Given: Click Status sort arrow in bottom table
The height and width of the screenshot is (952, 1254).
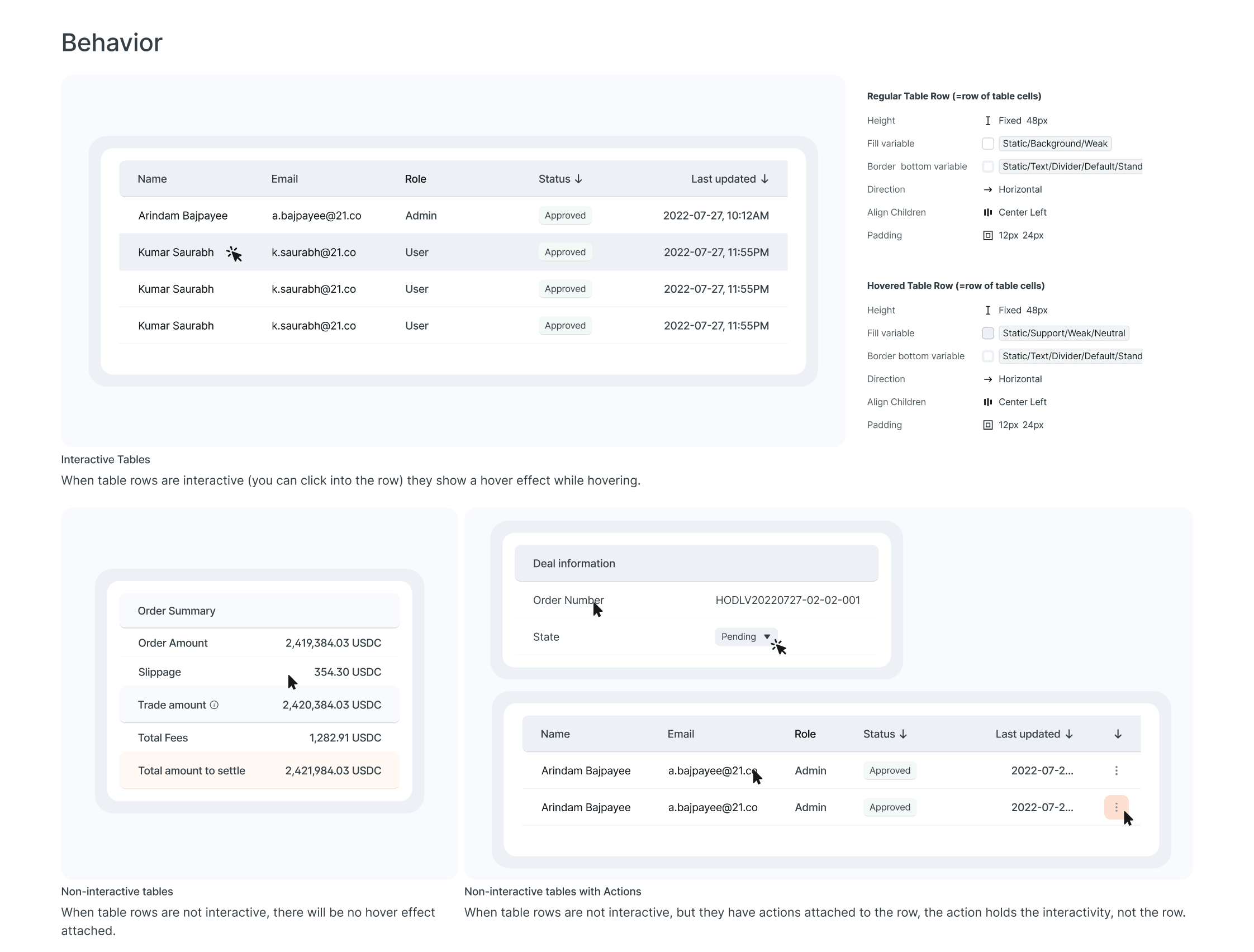Looking at the screenshot, I should pos(903,735).
